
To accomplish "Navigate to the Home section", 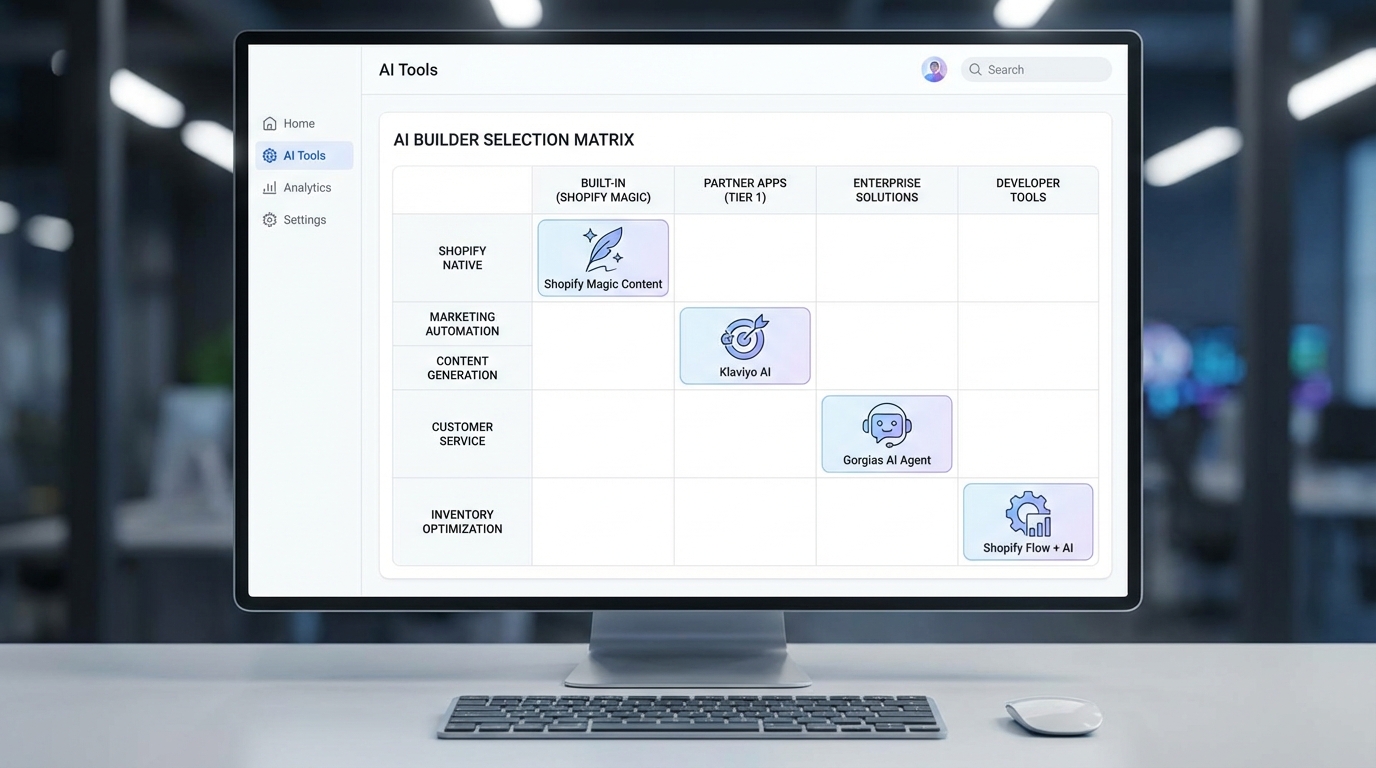I will click(300, 122).
